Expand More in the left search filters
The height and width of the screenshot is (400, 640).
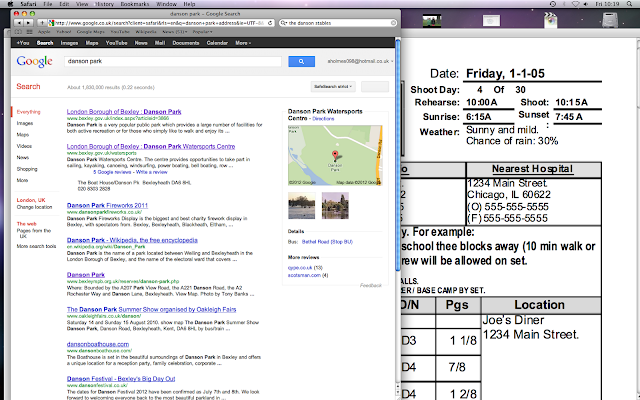(22, 180)
